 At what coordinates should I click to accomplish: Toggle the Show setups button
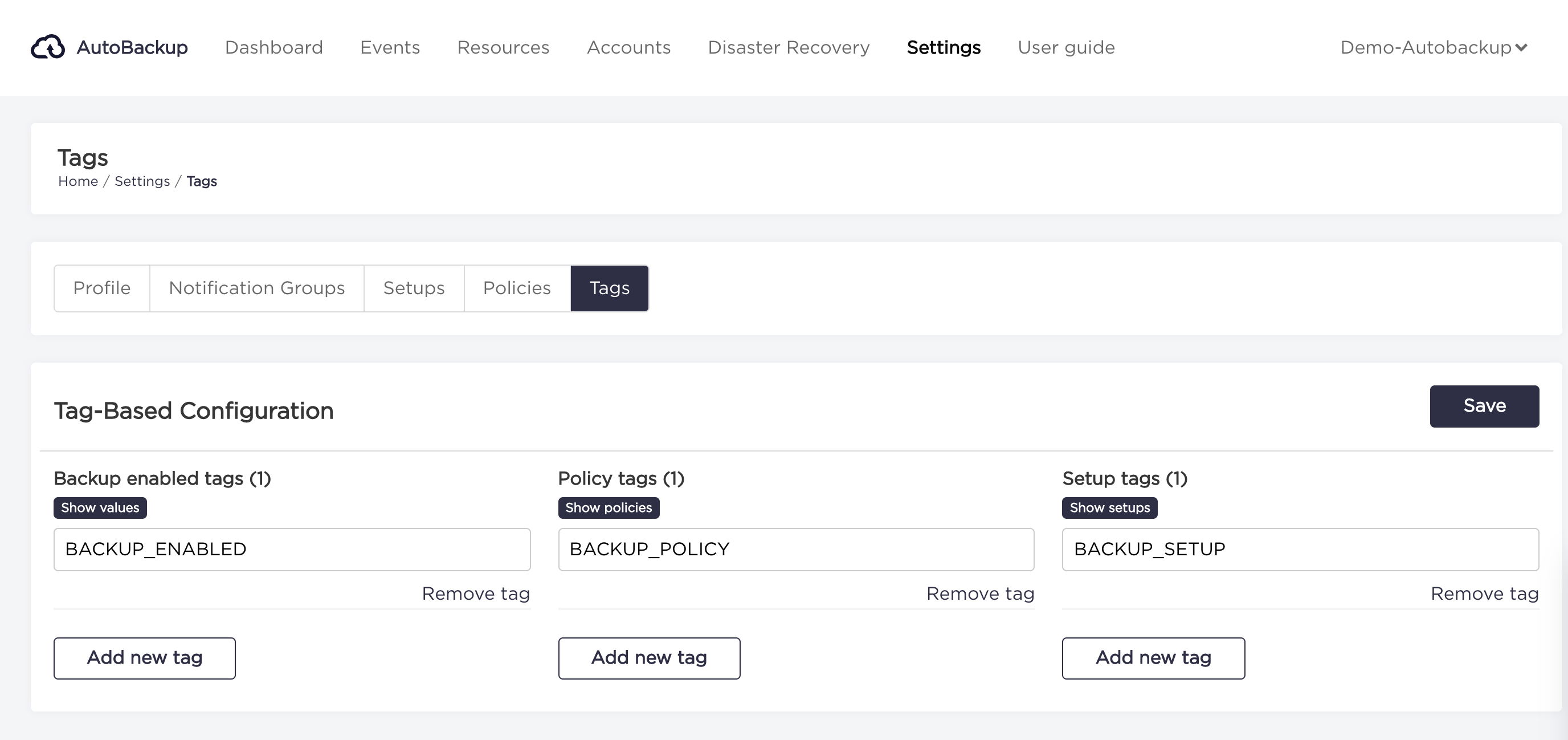tap(1109, 508)
